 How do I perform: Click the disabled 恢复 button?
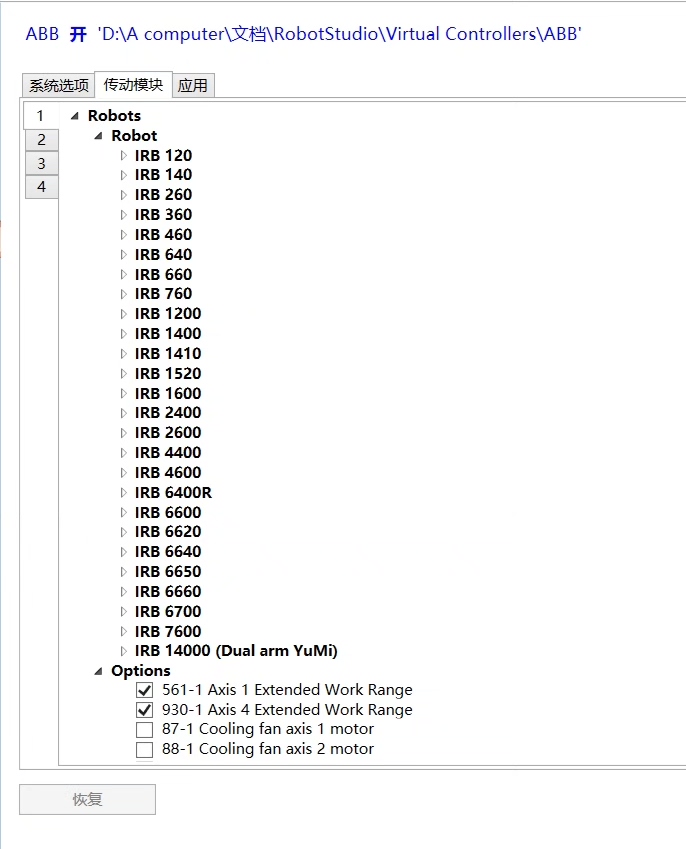pyautogui.click(x=88, y=799)
